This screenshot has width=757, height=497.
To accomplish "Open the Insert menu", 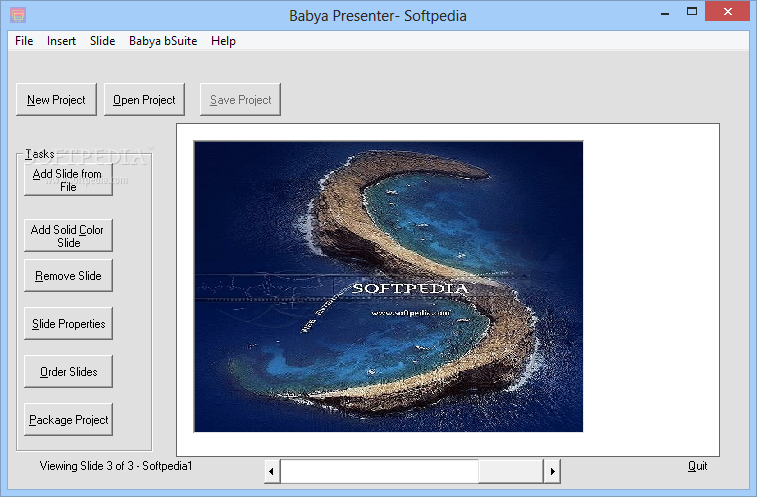I will pyautogui.click(x=61, y=41).
